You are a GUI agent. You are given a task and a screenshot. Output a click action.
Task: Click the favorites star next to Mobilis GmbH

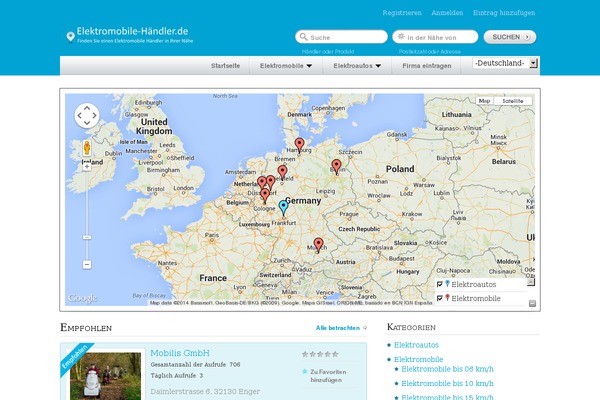tap(305, 371)
